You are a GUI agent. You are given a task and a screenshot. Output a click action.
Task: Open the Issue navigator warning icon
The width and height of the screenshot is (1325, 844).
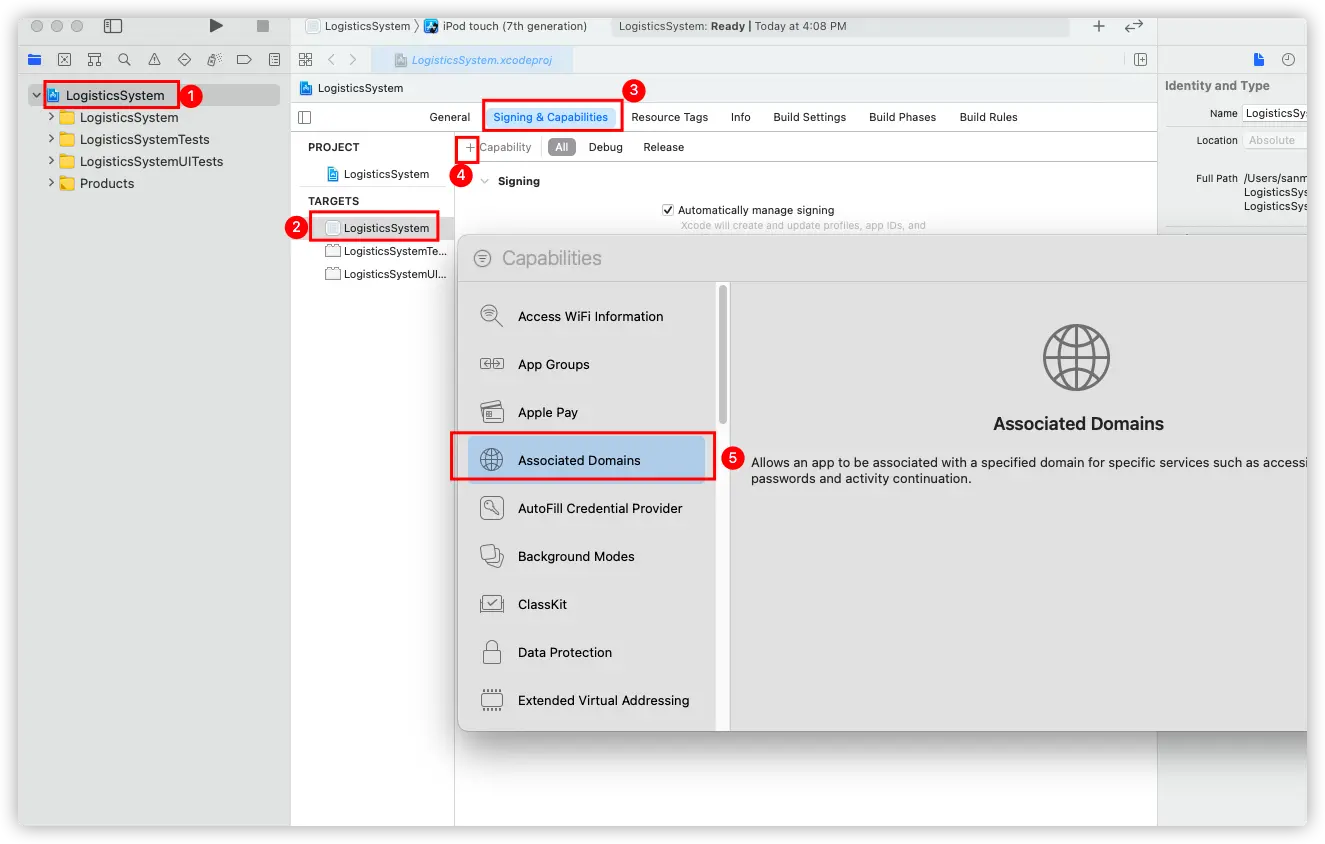(x=154, y=60)
